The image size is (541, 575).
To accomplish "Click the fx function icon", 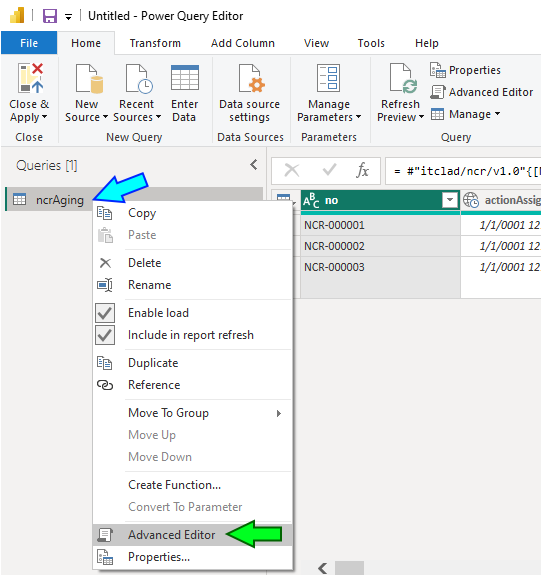I will pos(362,171).
